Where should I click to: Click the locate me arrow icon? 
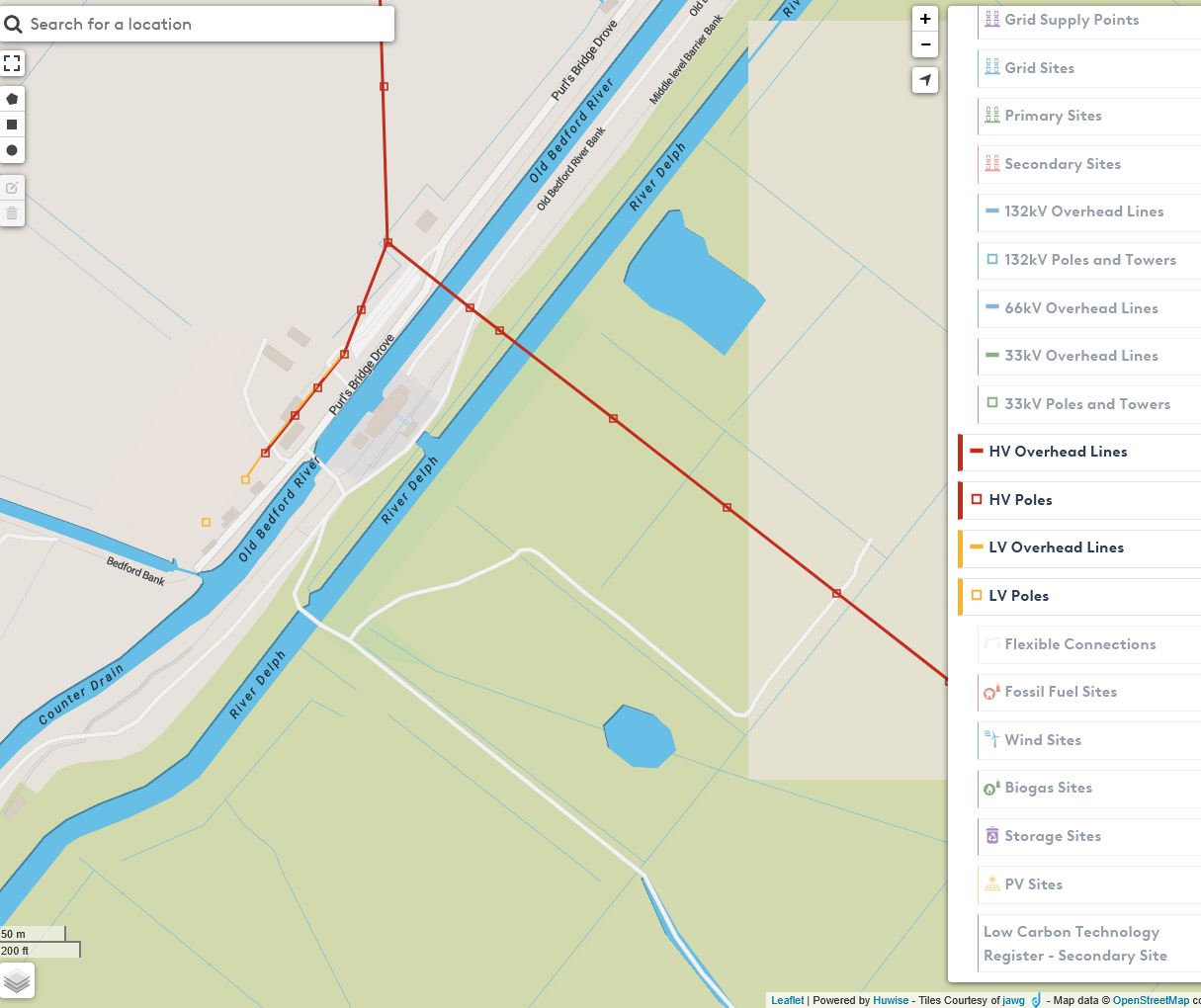coord(925,80)
